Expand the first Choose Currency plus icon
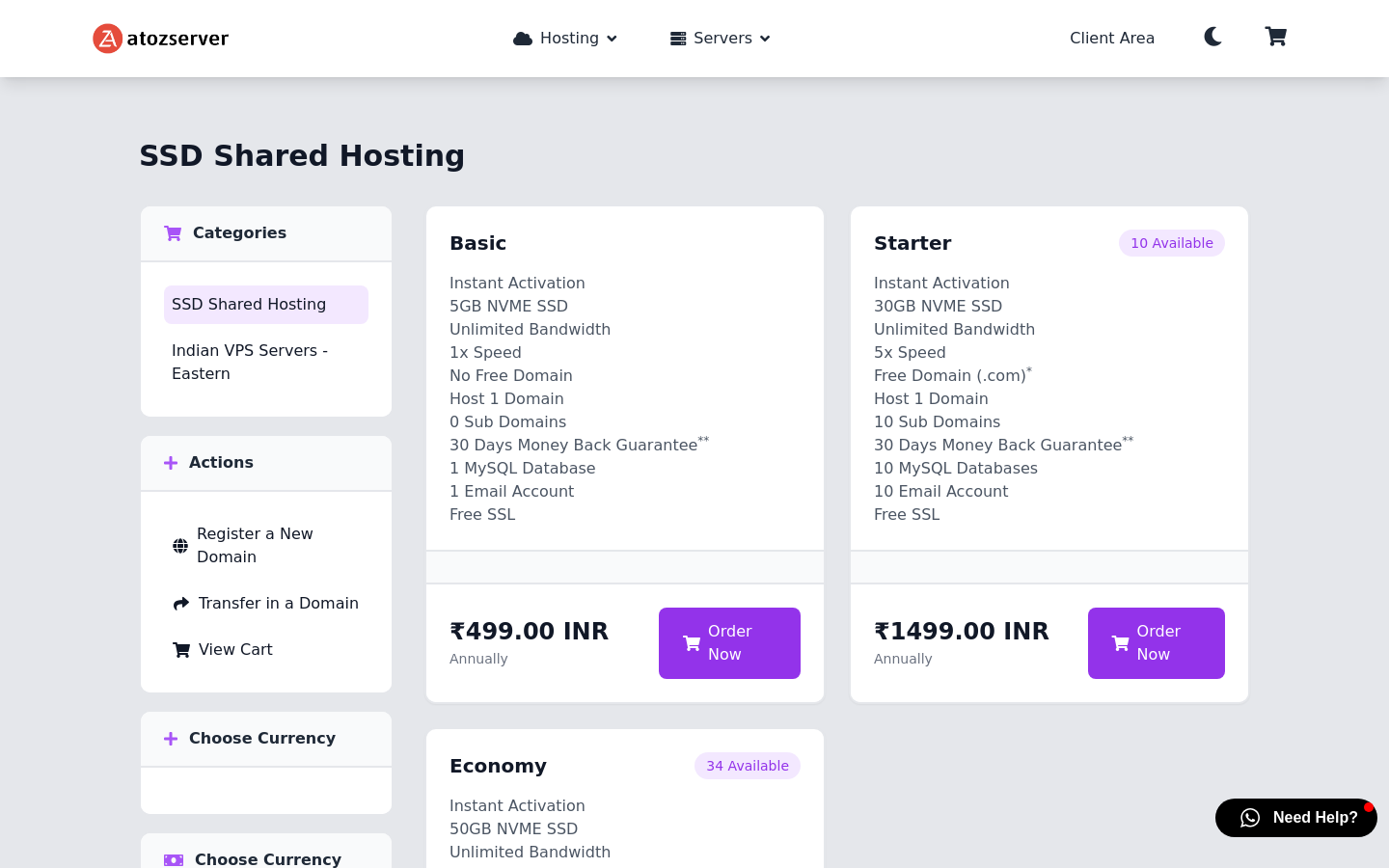The width and height of the screenshot is (1389, 868). pyautogui.click(x=171, y=739)
